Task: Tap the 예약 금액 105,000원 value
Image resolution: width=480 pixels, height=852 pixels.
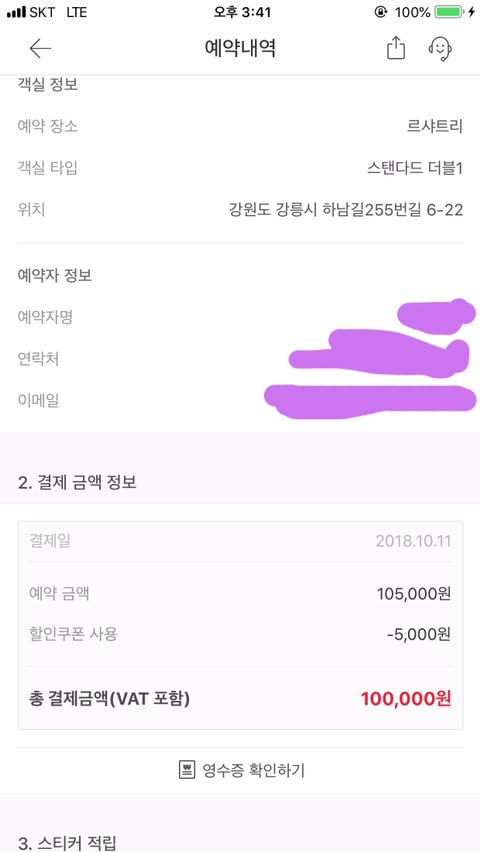Action: [414, 594]
